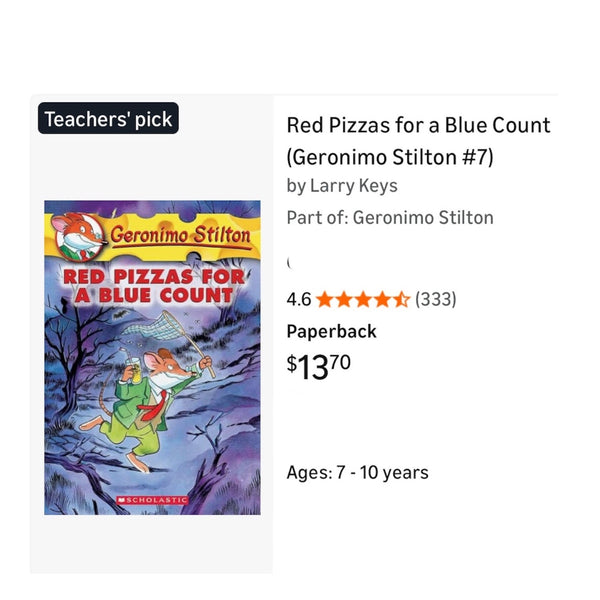Click the Ages 7 - 10 years text
600x600 pixels.
(x=357, y=472)
